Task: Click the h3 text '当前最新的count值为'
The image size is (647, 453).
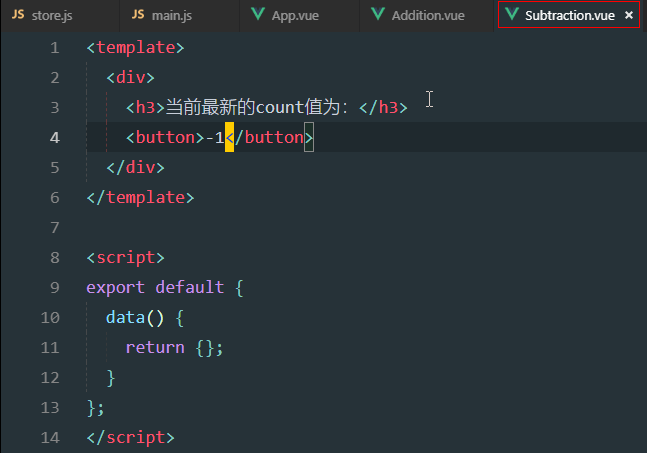Action: (x=257, y=107)
